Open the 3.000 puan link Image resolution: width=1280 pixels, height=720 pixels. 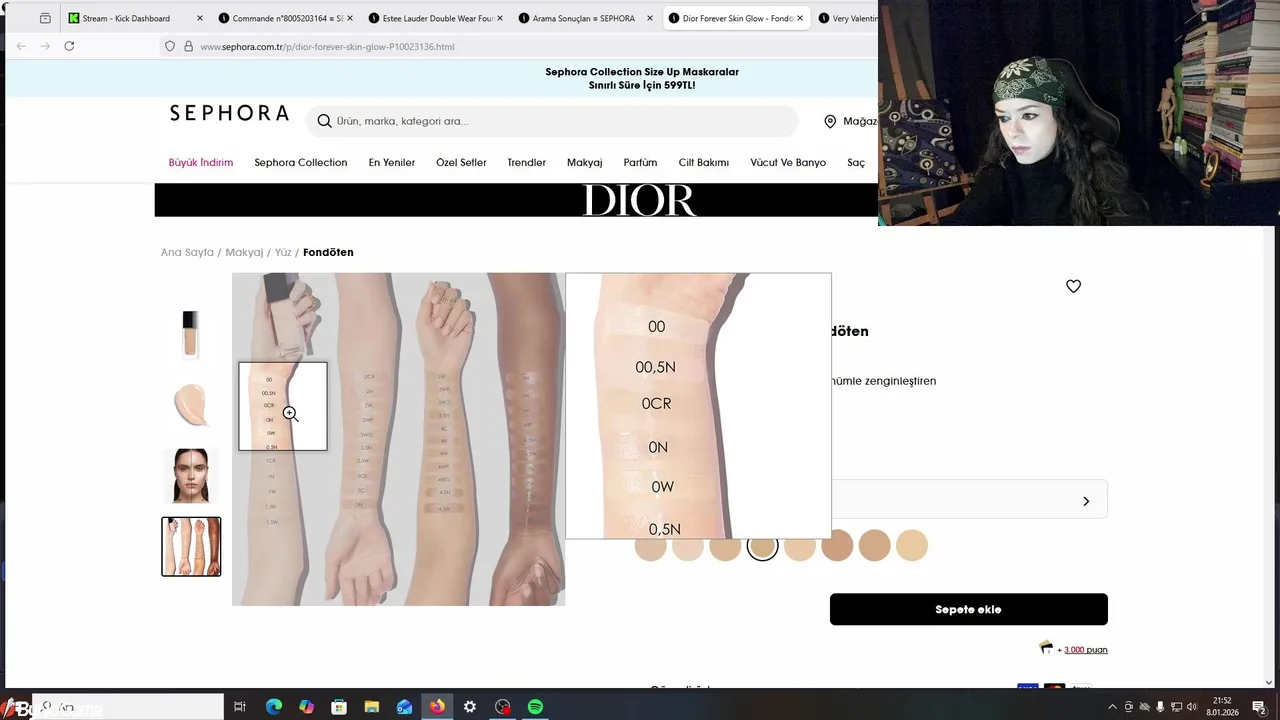click(x=1085, y=650)
